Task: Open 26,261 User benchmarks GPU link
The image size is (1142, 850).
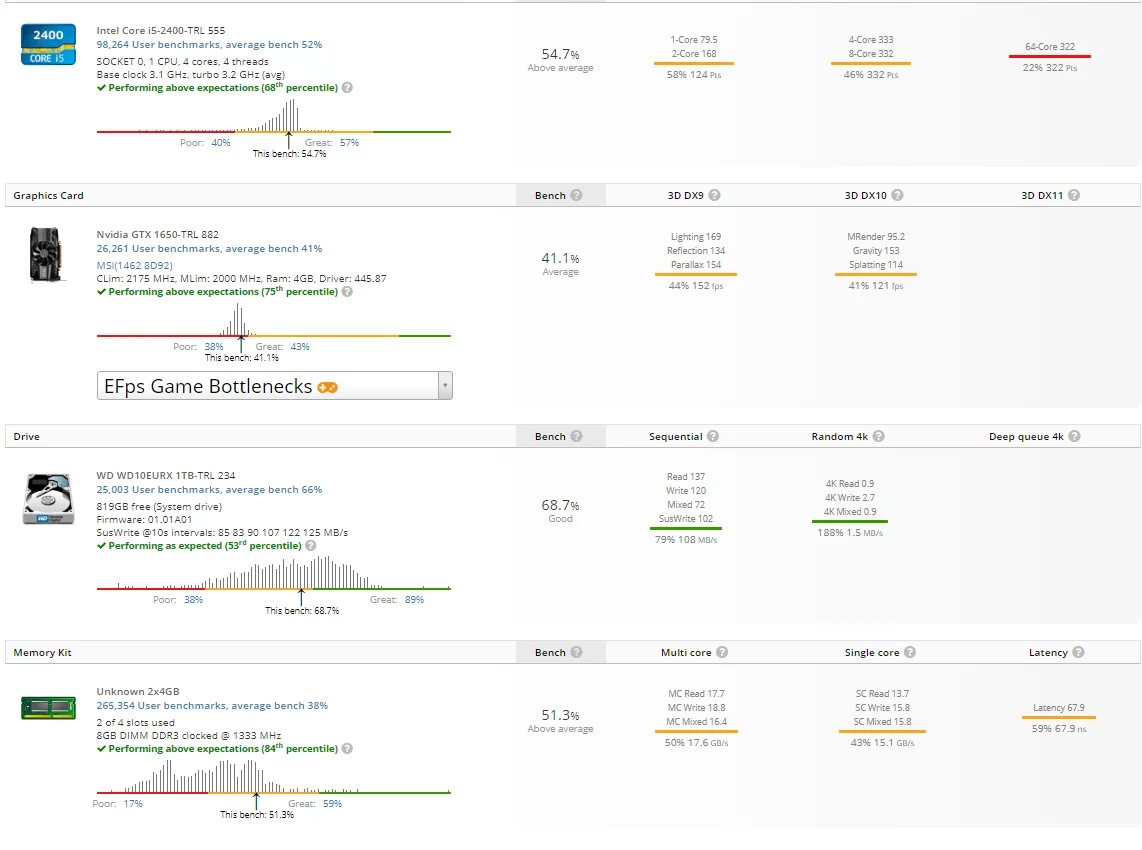Action: point(209,248)
